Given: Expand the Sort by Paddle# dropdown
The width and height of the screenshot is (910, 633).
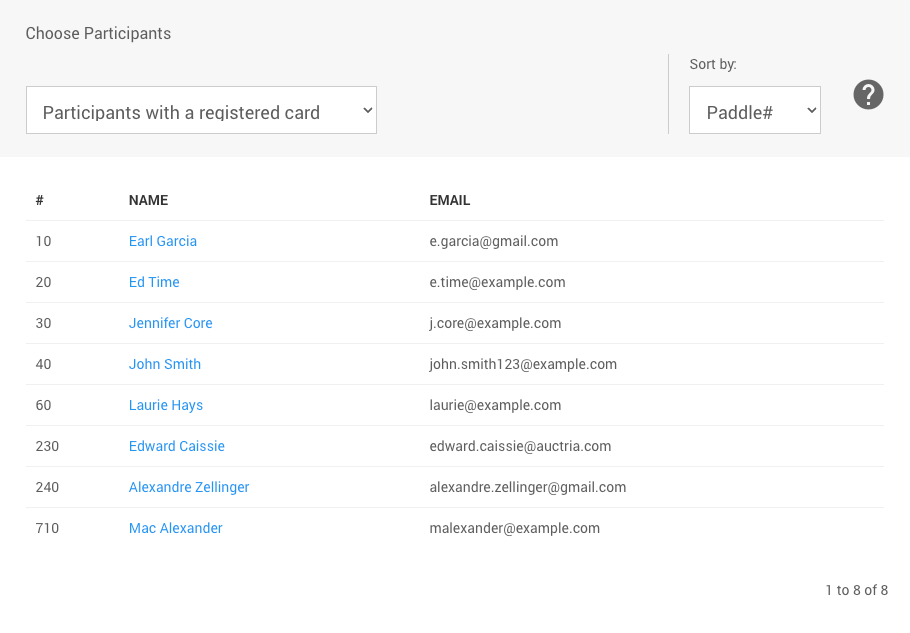Looking at the screenshot, I should pyautogui.click(x=754, y=110).
